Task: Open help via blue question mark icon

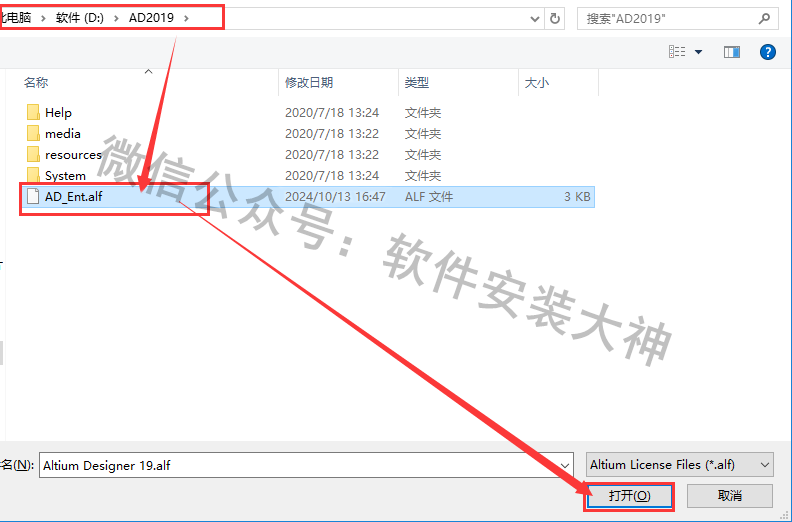Action: pos(767,52)
